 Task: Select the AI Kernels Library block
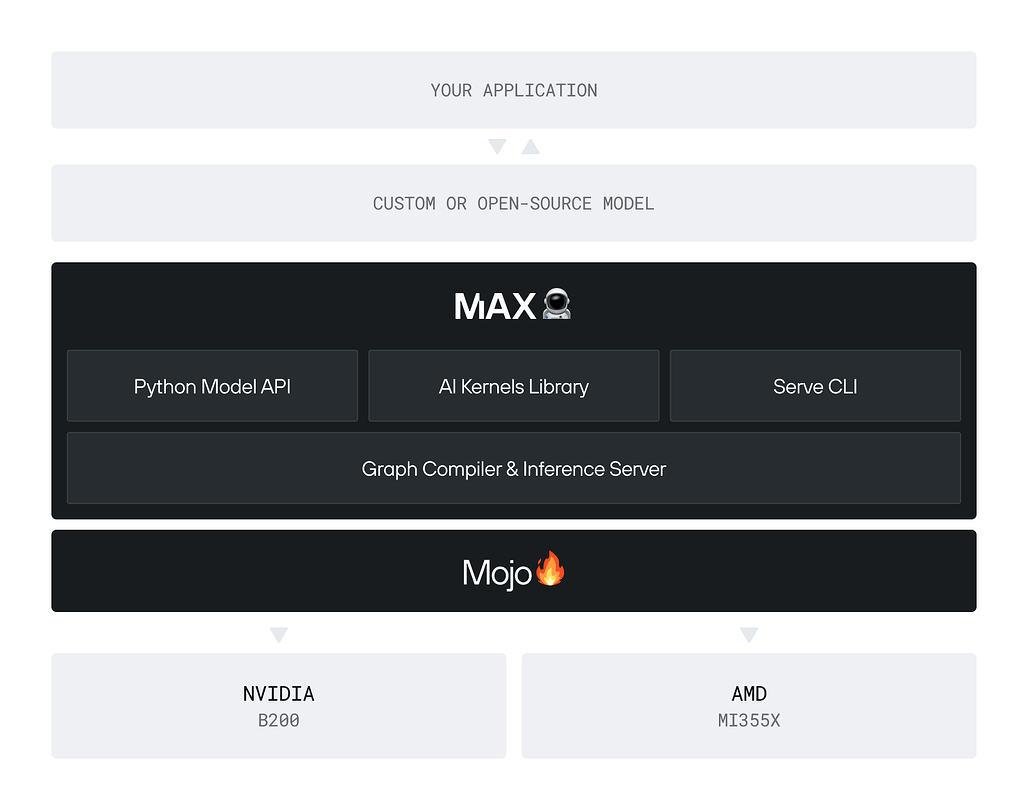point(514,385)
